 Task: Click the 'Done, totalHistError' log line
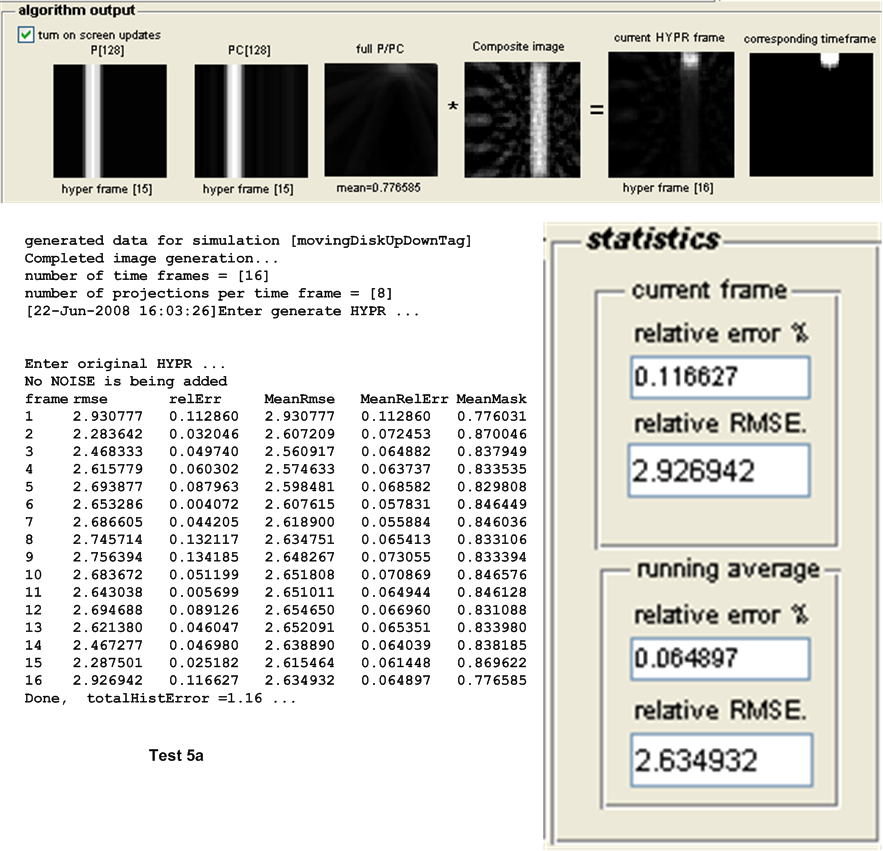pyautogui.click(x=160, y=699)
